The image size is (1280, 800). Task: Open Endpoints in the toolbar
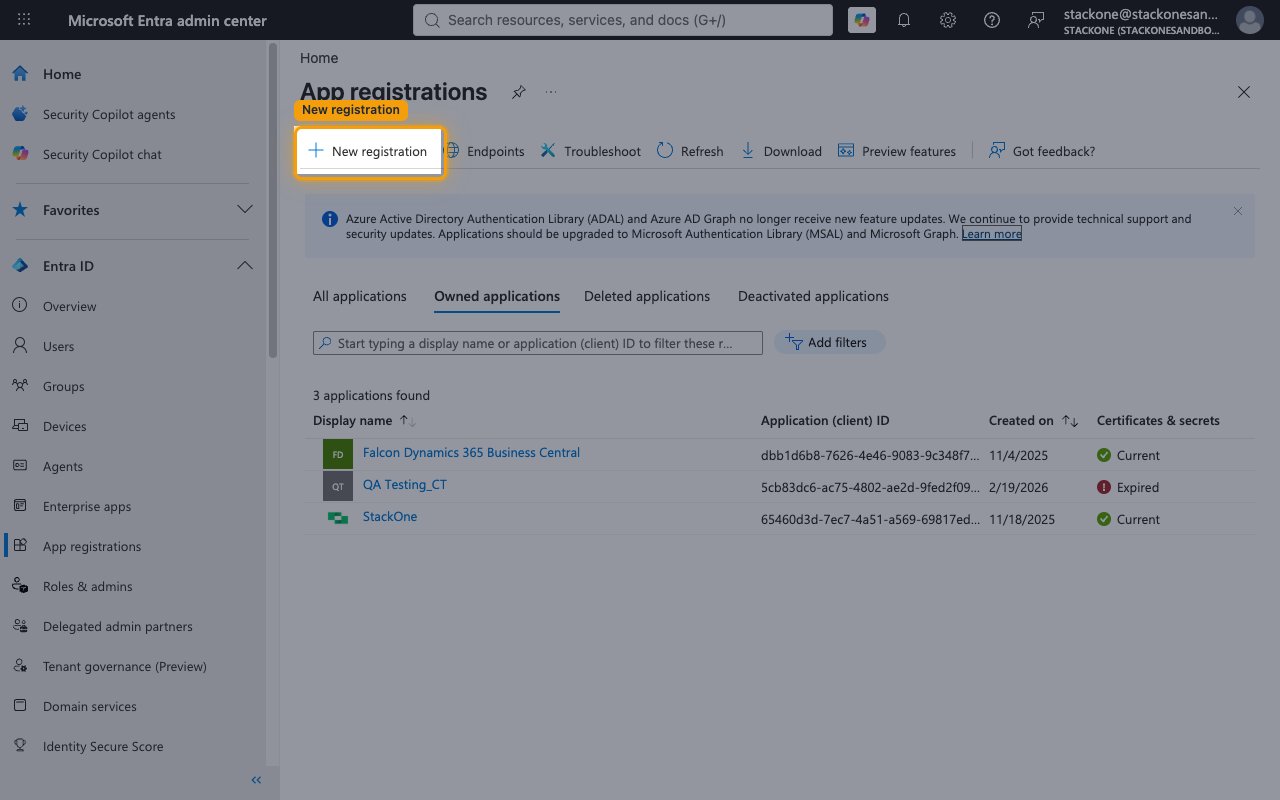pyautogui.click(x=484, y=151)
